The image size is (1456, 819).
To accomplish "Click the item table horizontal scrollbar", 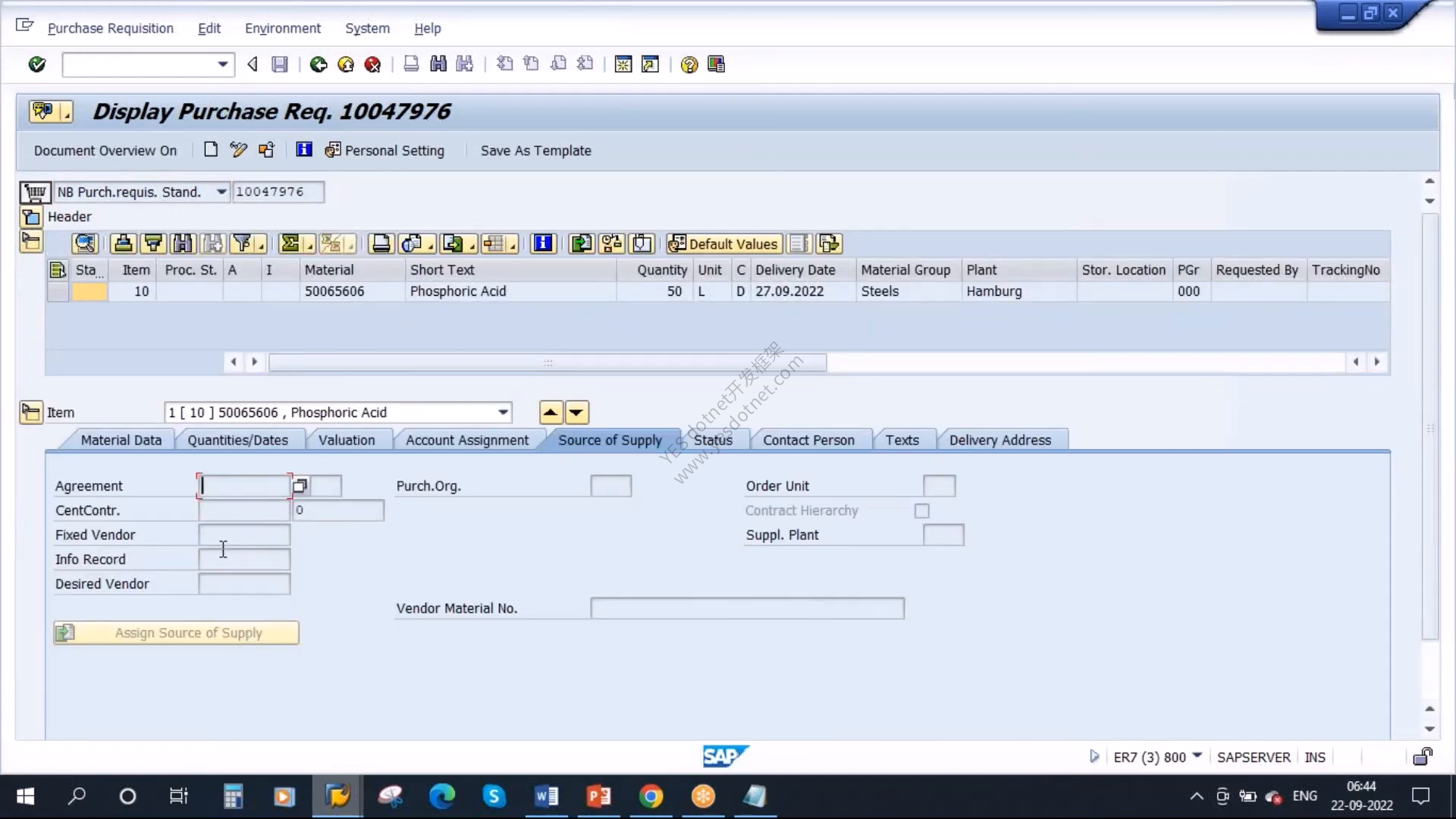I will point(548,362).
